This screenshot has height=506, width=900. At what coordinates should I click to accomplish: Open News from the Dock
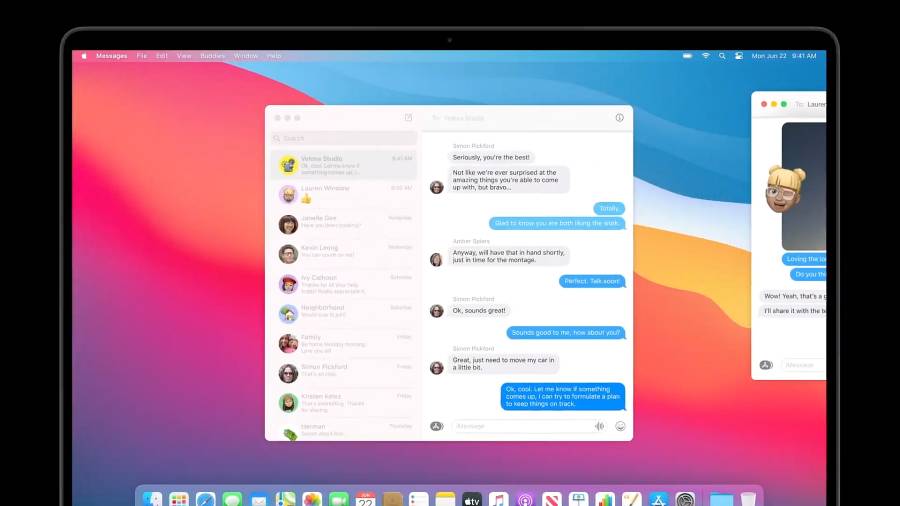click(x=552, y=500)
